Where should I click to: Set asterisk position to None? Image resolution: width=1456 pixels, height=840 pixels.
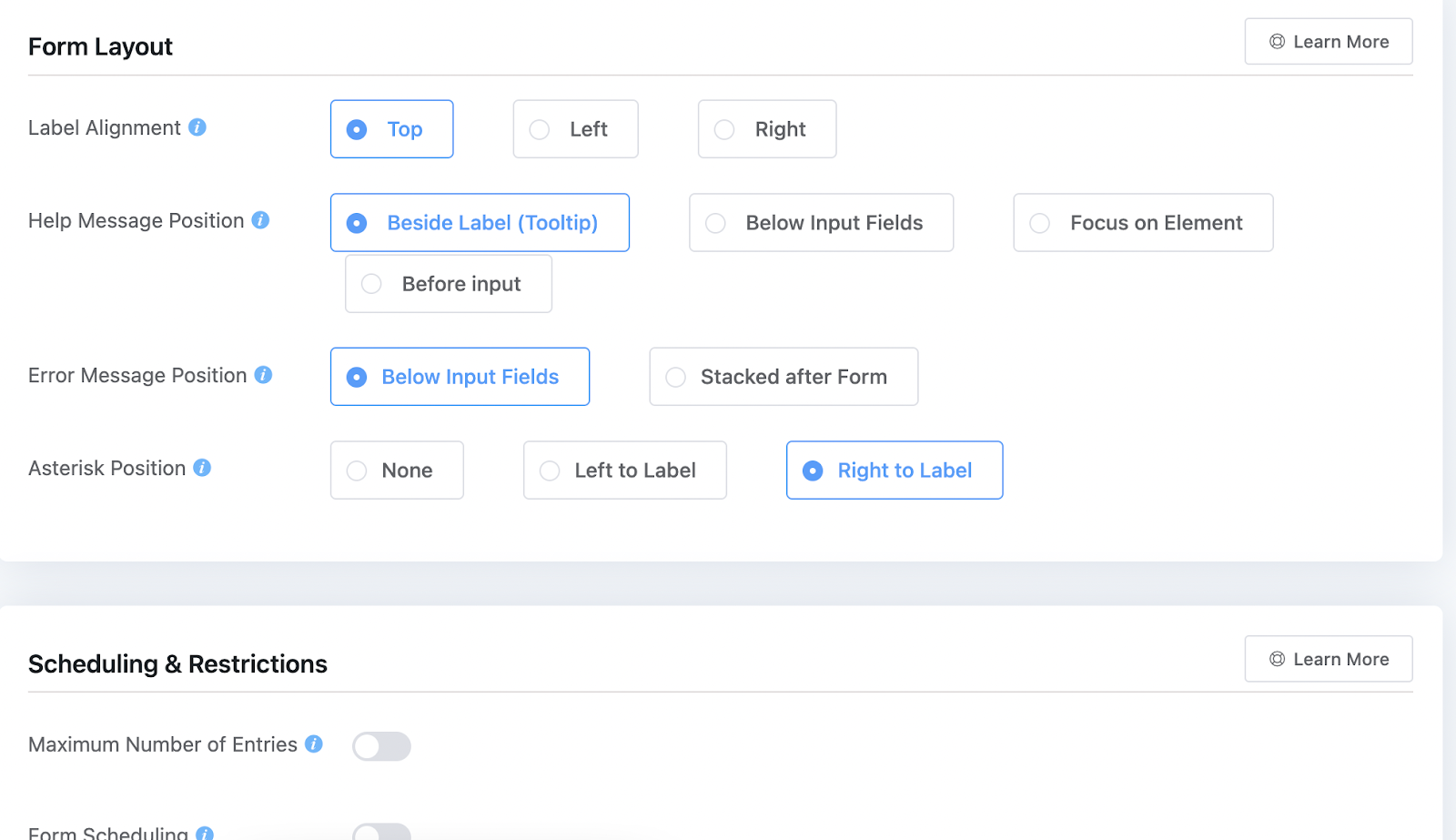tap(396, 471)
